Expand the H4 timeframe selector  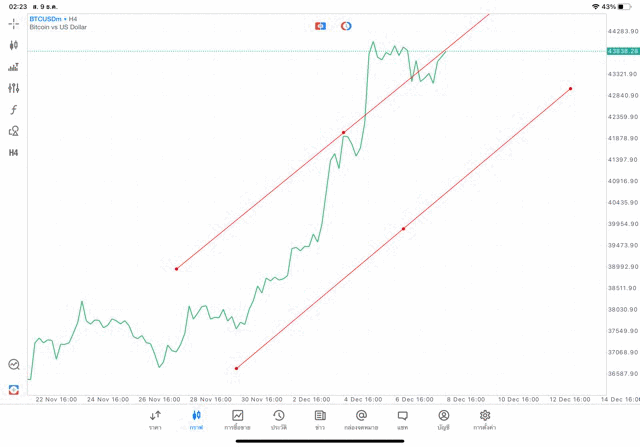pos(14,153)
